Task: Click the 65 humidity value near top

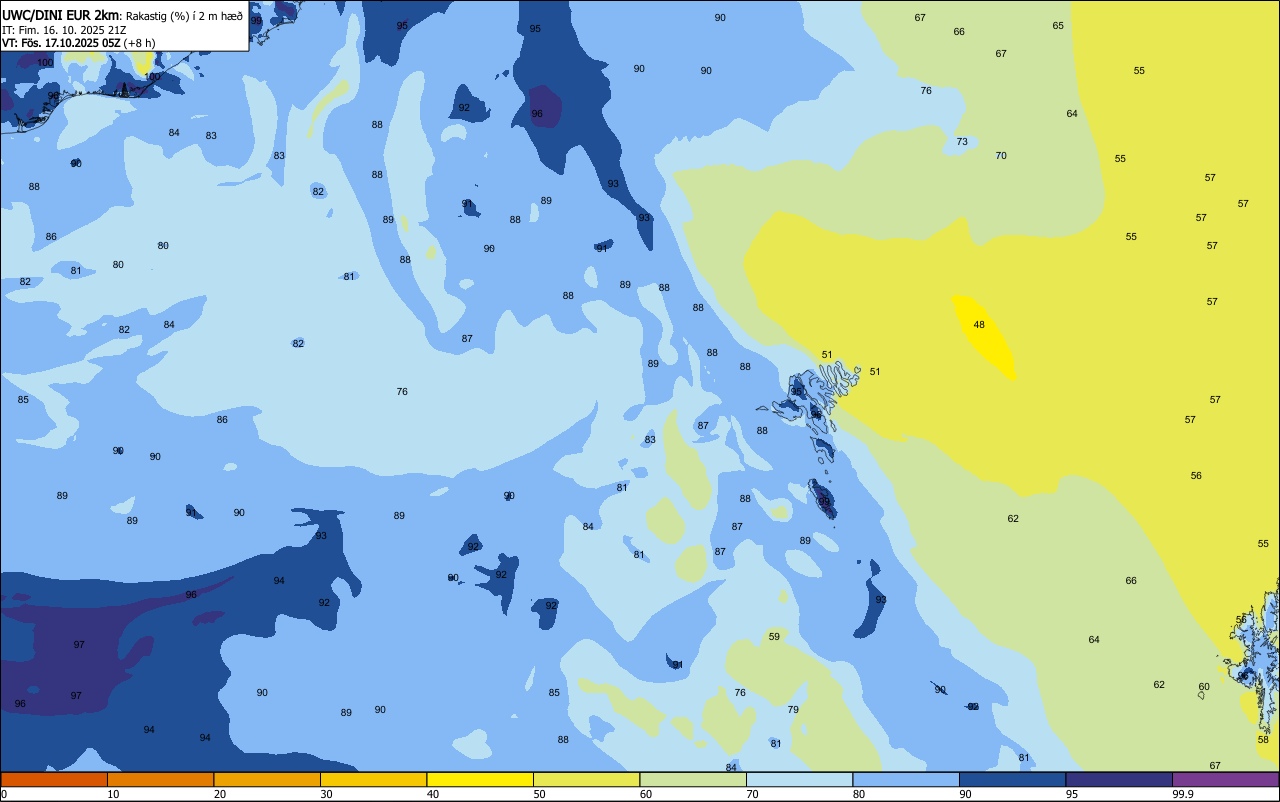Action: point(1058,26)
